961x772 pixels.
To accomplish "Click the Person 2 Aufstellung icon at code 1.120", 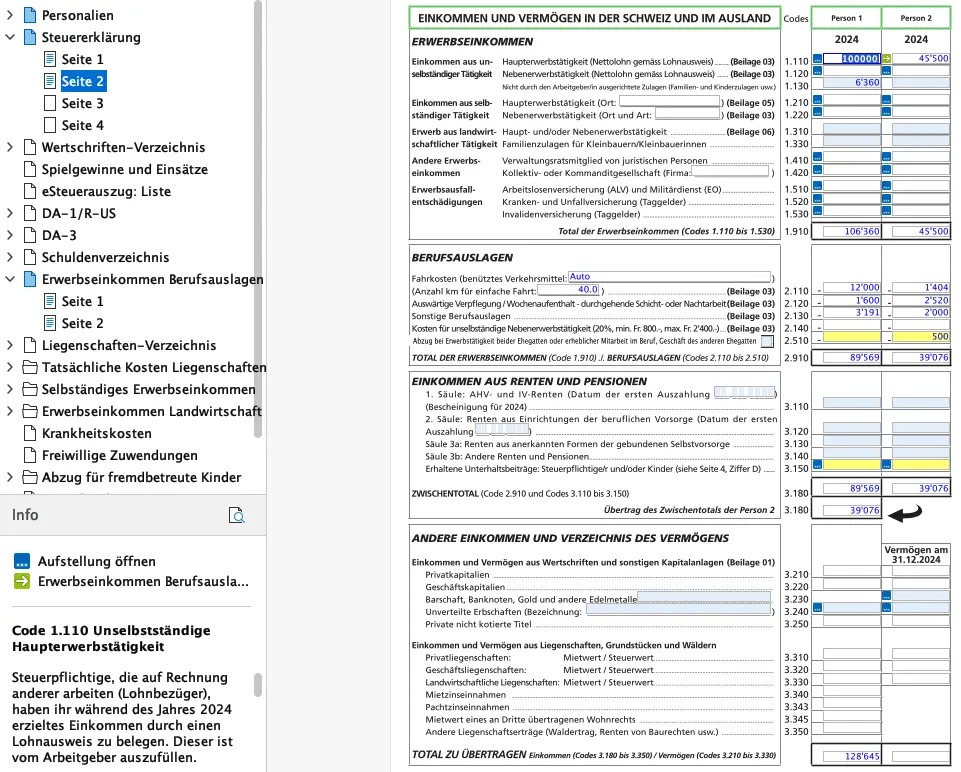I will pyautogui.click(x=887, y=72).
